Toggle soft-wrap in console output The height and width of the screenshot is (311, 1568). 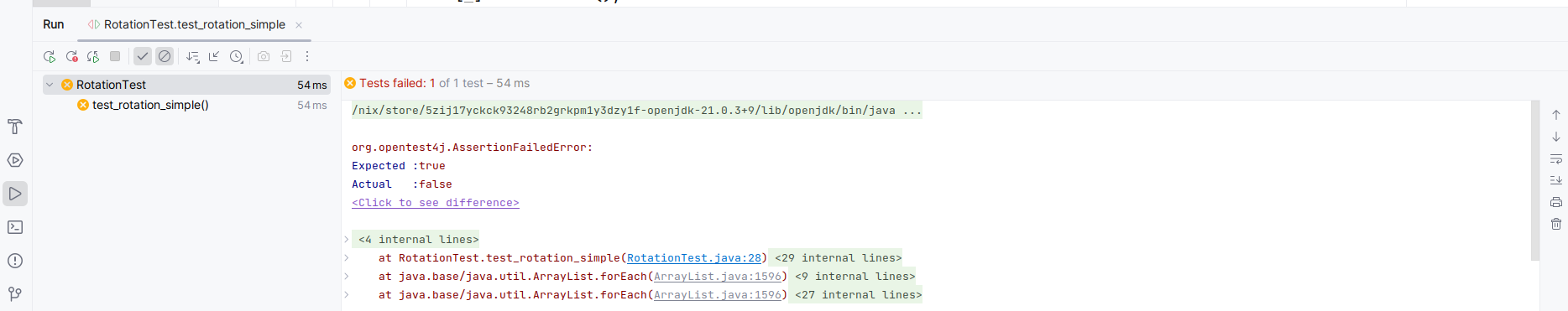click(1555, 158)
